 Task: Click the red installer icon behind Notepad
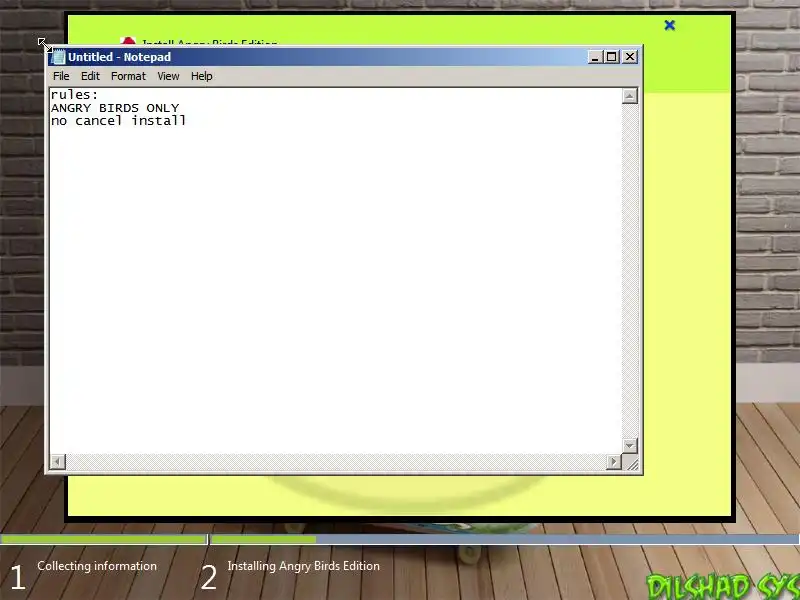[x=128, y=41]
